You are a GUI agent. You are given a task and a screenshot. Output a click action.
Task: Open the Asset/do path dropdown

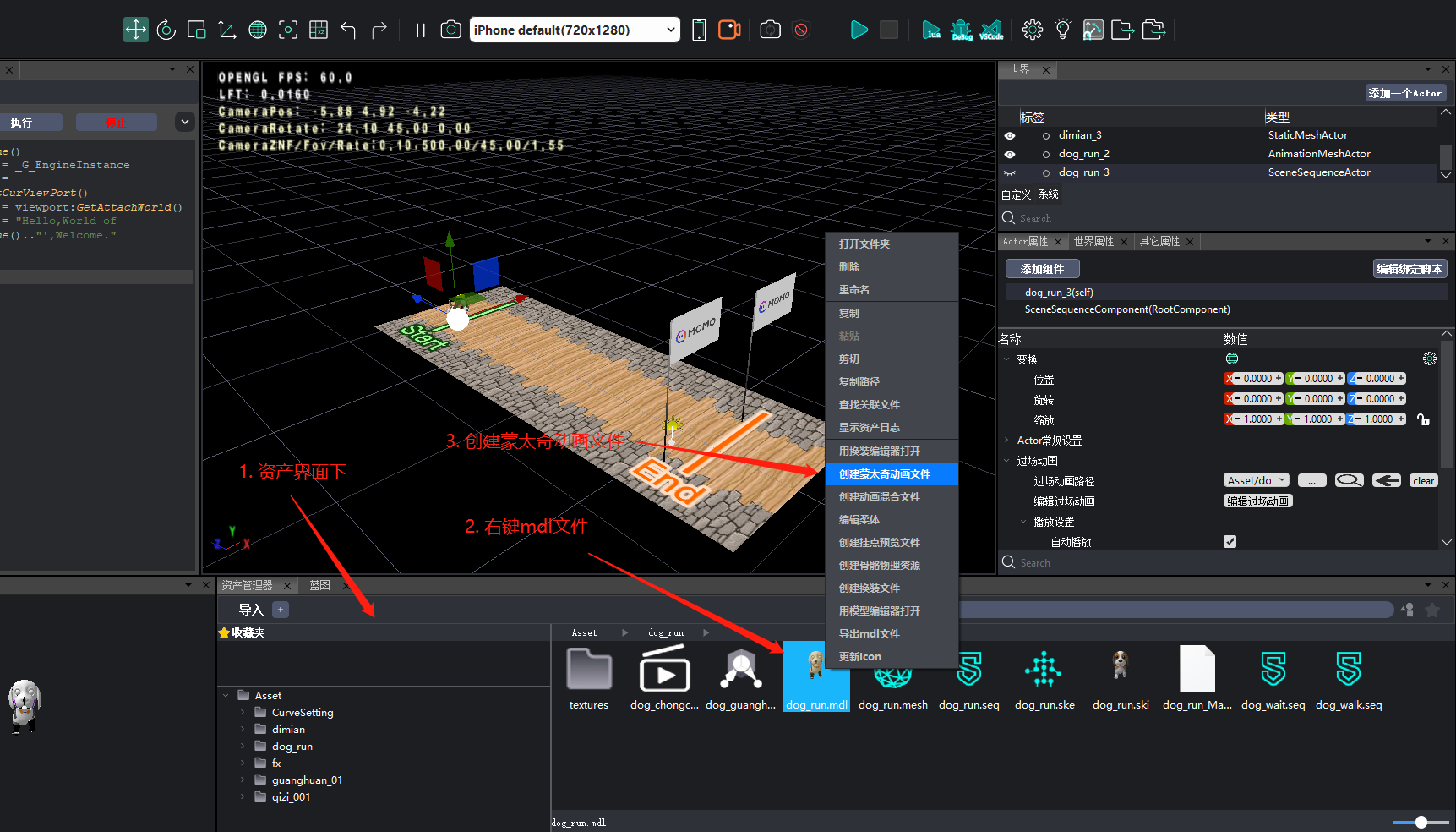pyautogui.click(x=1256, y=480)
